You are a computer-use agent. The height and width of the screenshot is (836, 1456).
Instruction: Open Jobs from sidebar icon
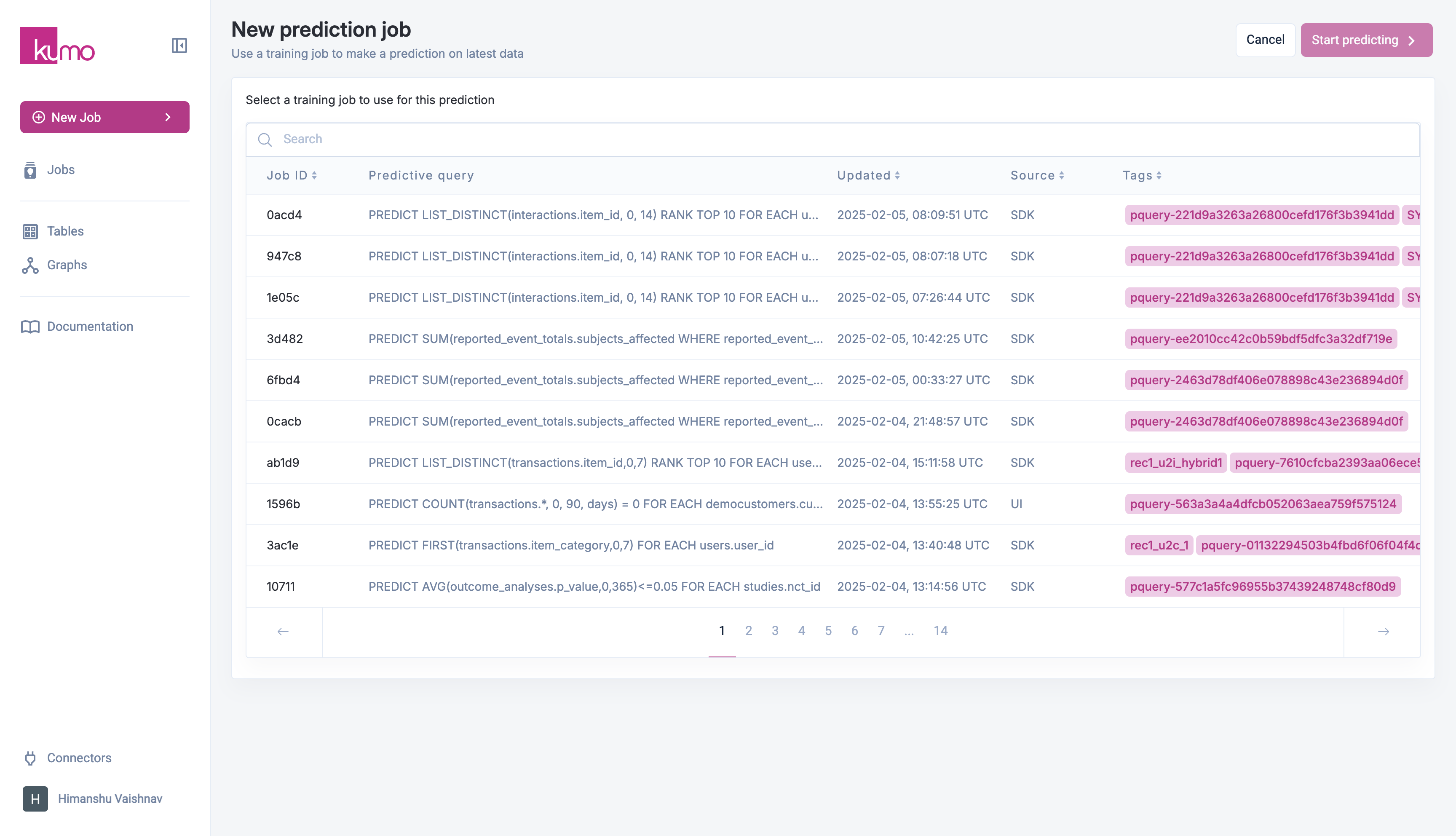pyautogui.click(x=30, y=170)
